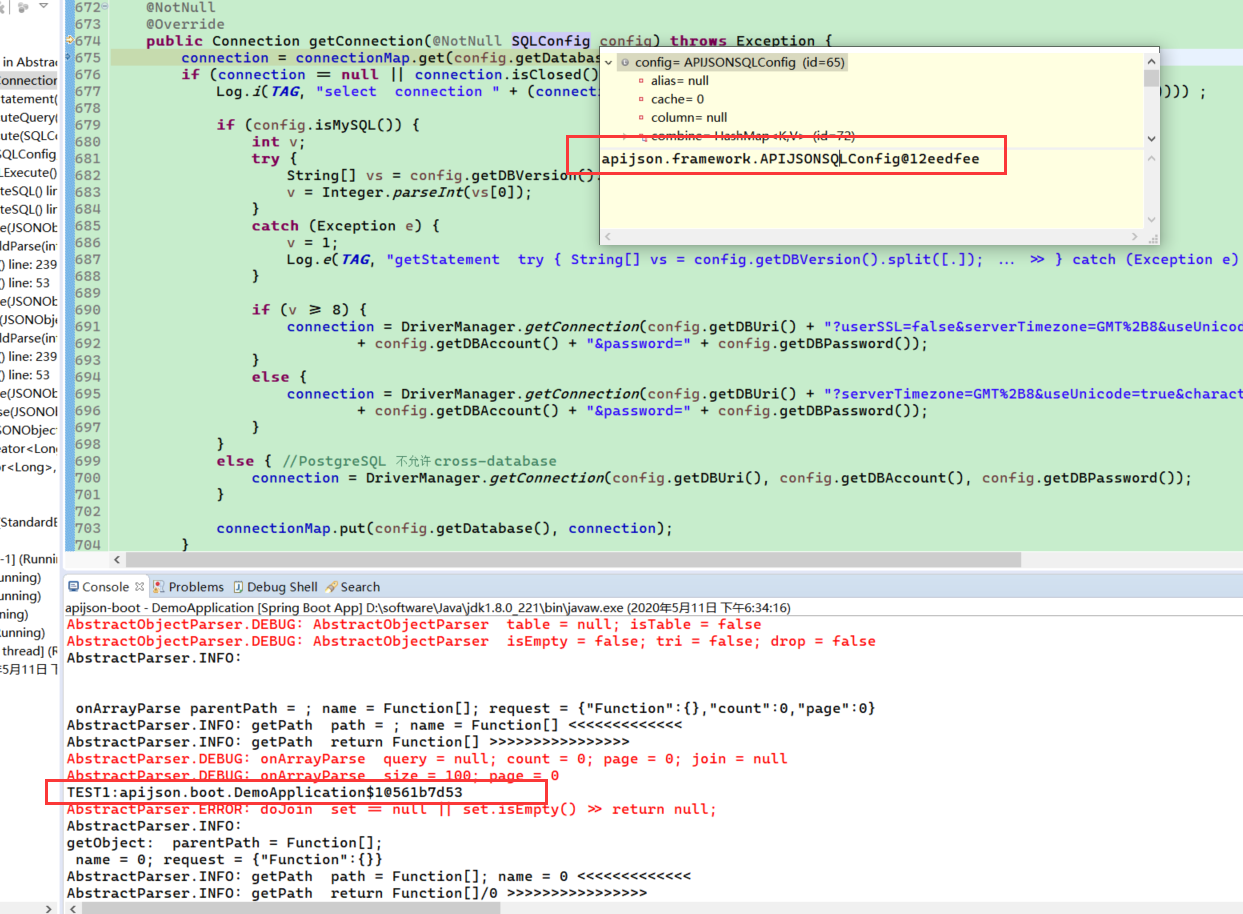Click the PostgreSQL comment on line 699
1243x914 pixels.
click(x=420, y=461)
